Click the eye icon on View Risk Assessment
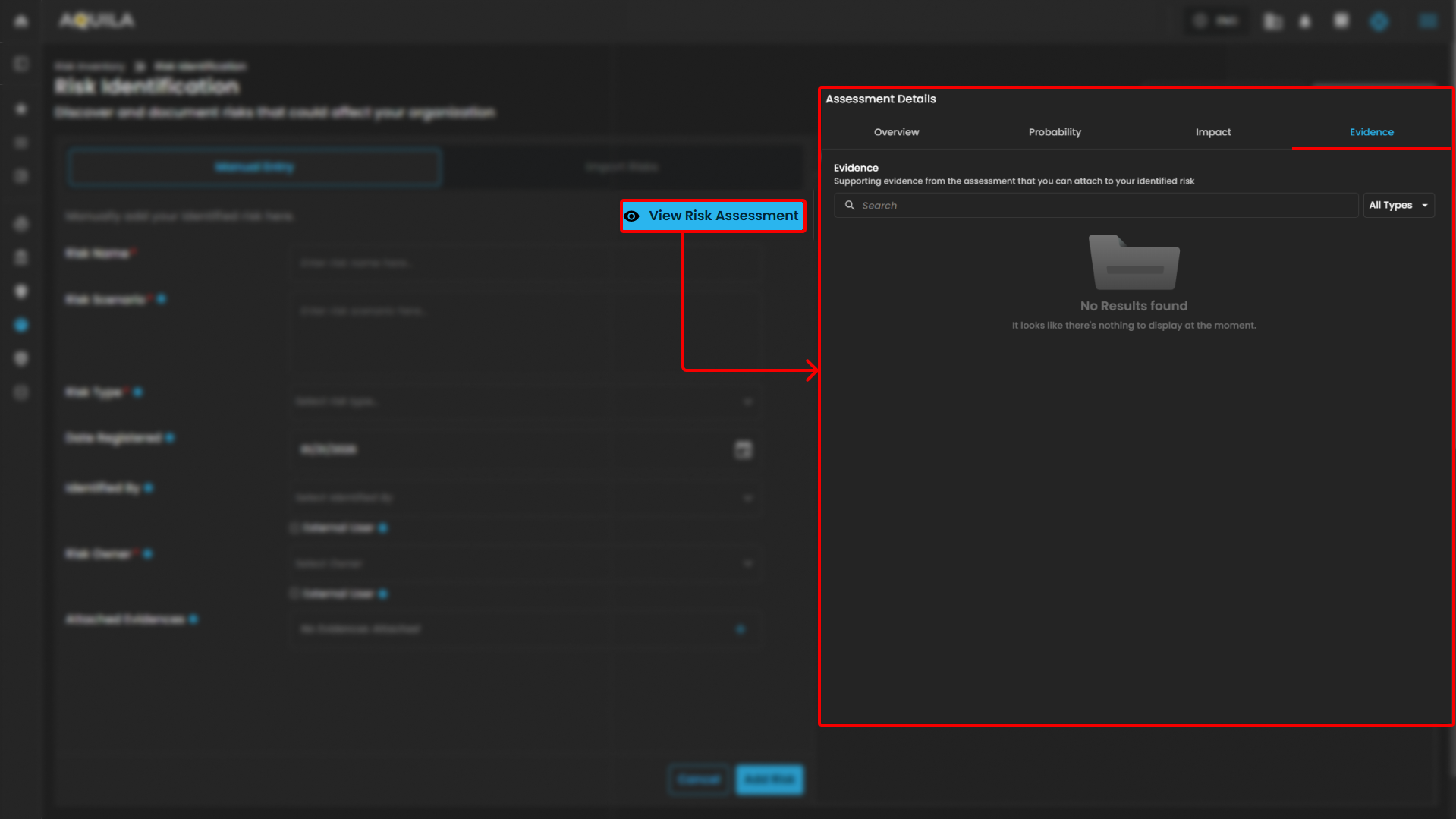1456x819 pixels. 631,216
